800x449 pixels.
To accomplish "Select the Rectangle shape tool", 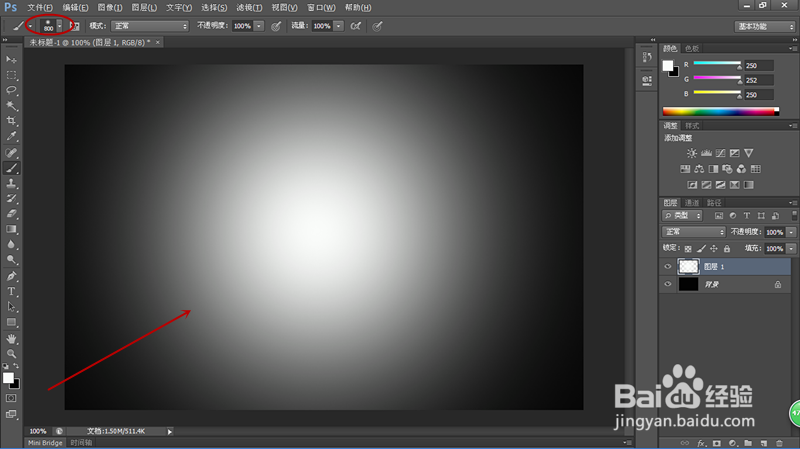I will click(11, 322).
